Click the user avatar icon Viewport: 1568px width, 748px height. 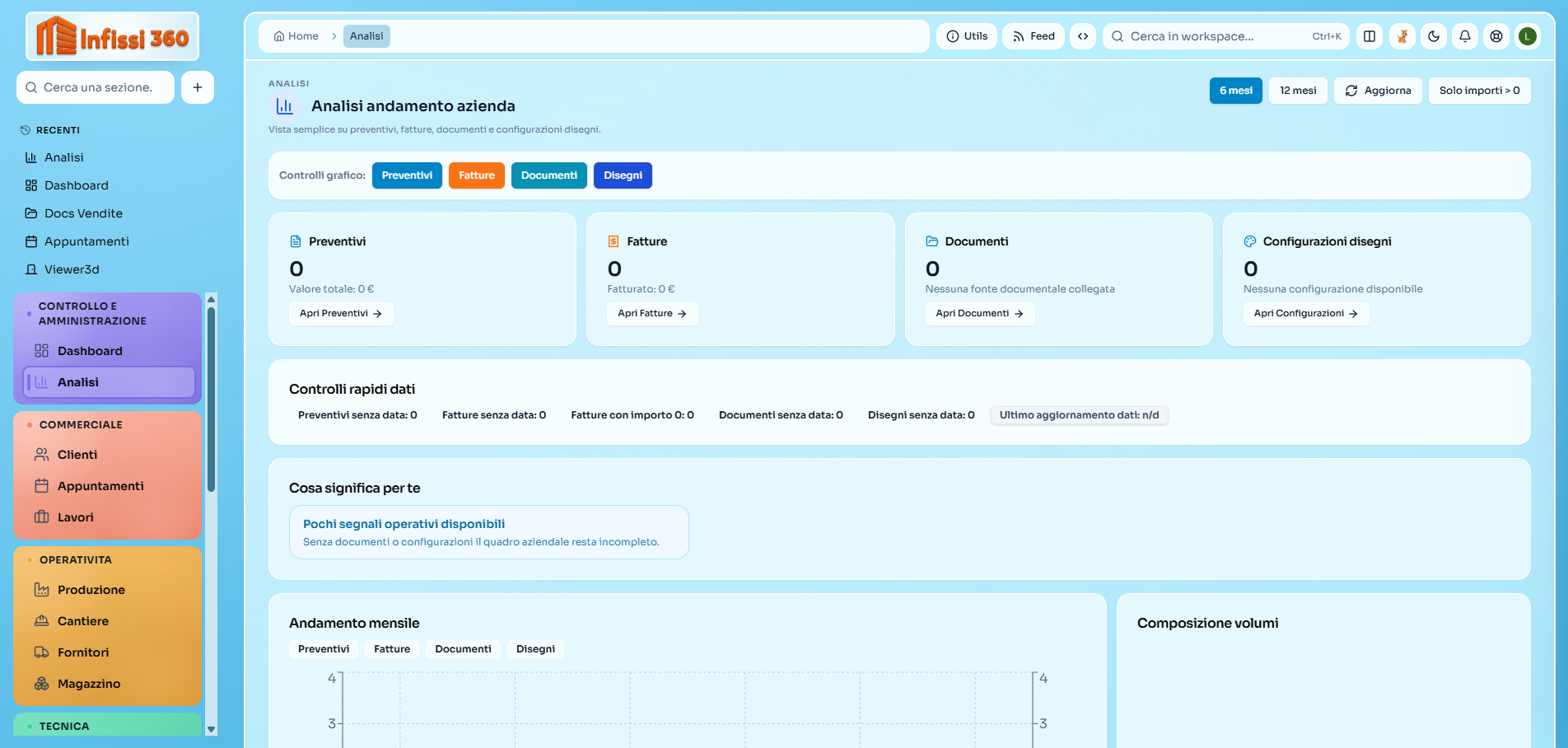[x=1528, y=36]
